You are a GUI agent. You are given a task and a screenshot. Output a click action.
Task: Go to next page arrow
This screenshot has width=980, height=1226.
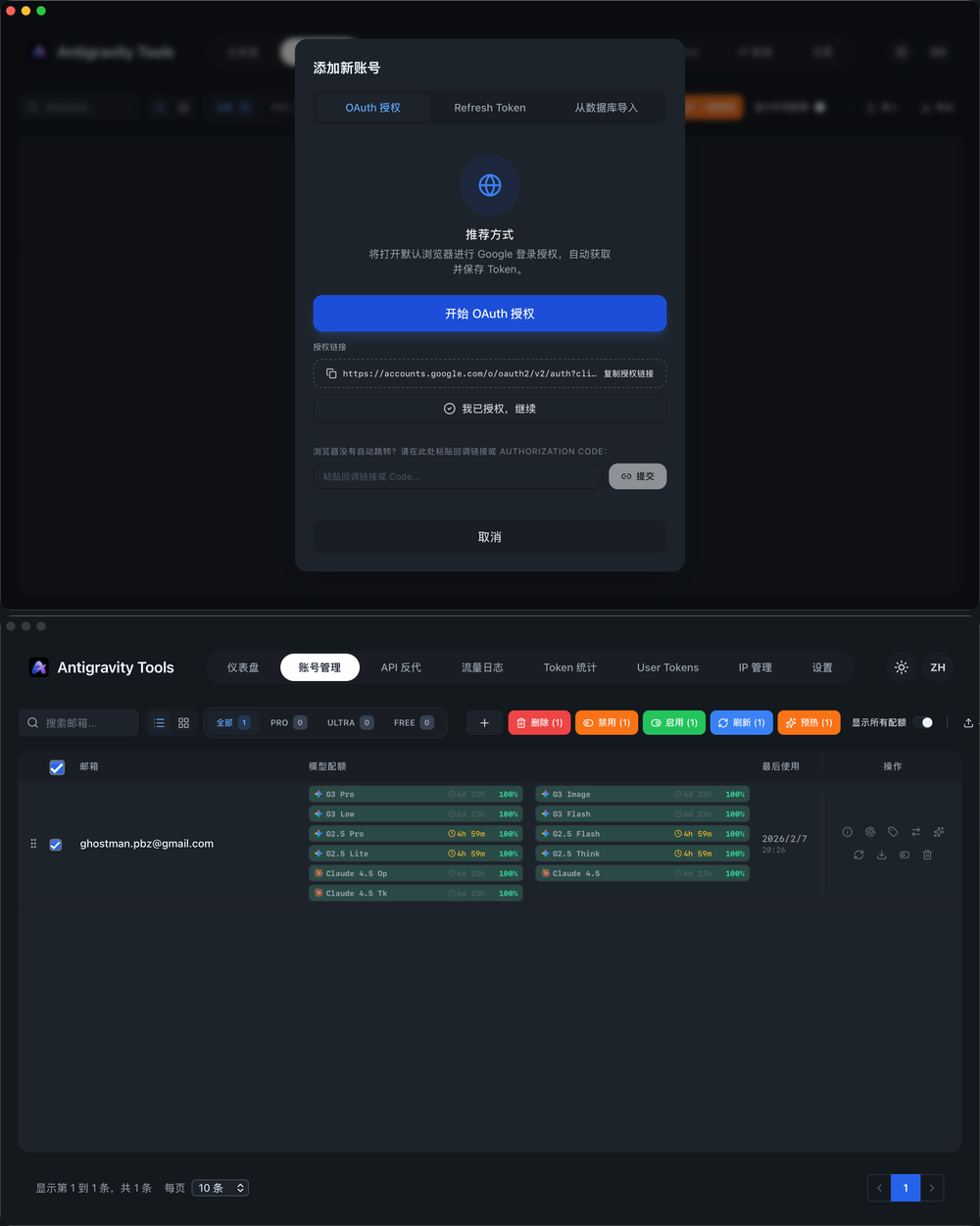click(932, 1188)
